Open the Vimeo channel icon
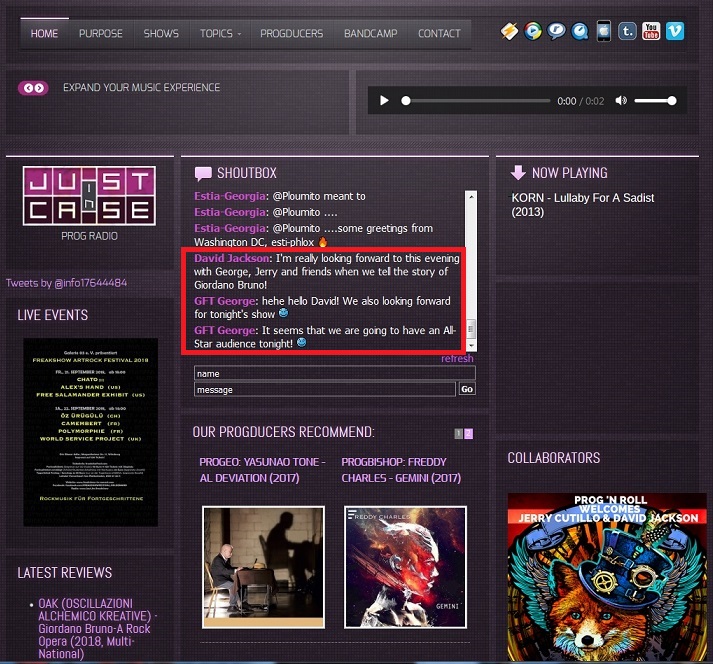The image size is (713, 664). (x=675, y=31)
